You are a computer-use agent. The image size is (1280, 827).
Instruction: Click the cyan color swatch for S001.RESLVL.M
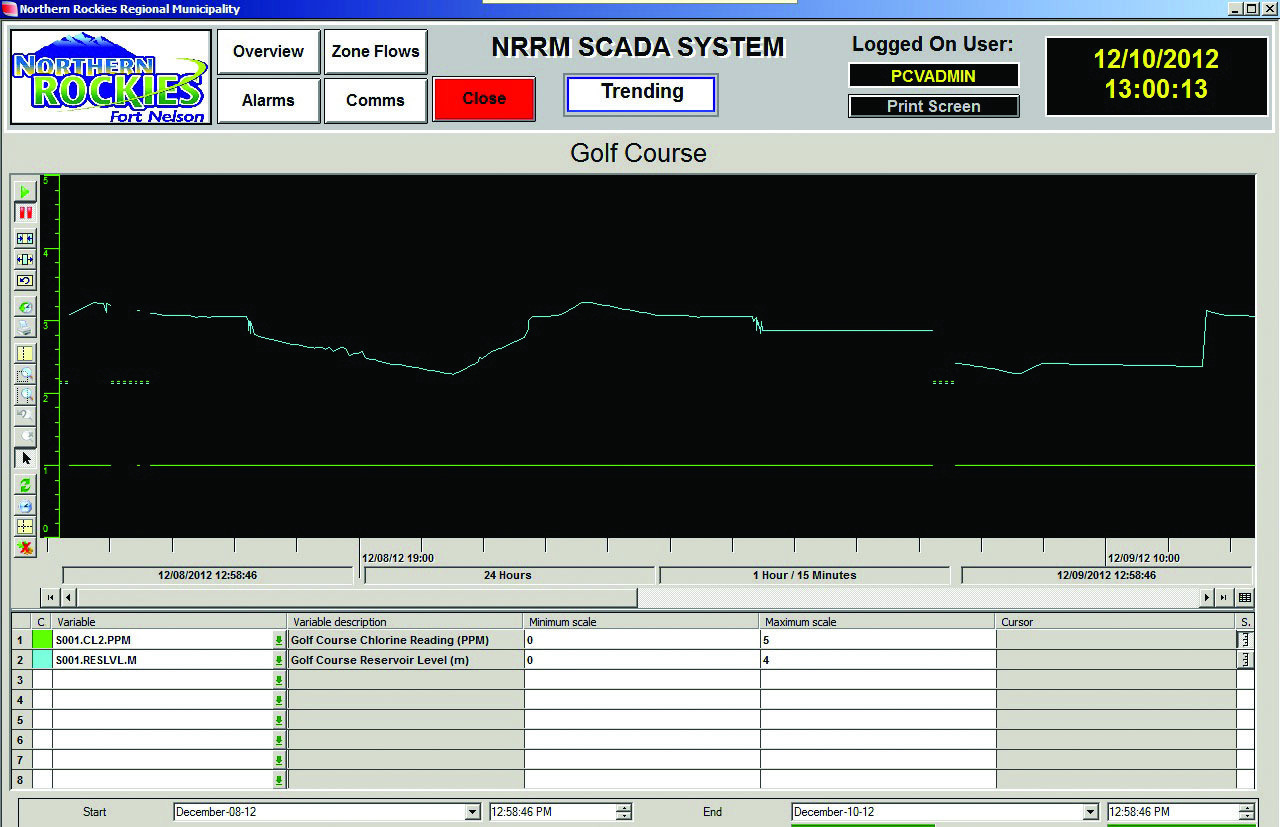42,660
